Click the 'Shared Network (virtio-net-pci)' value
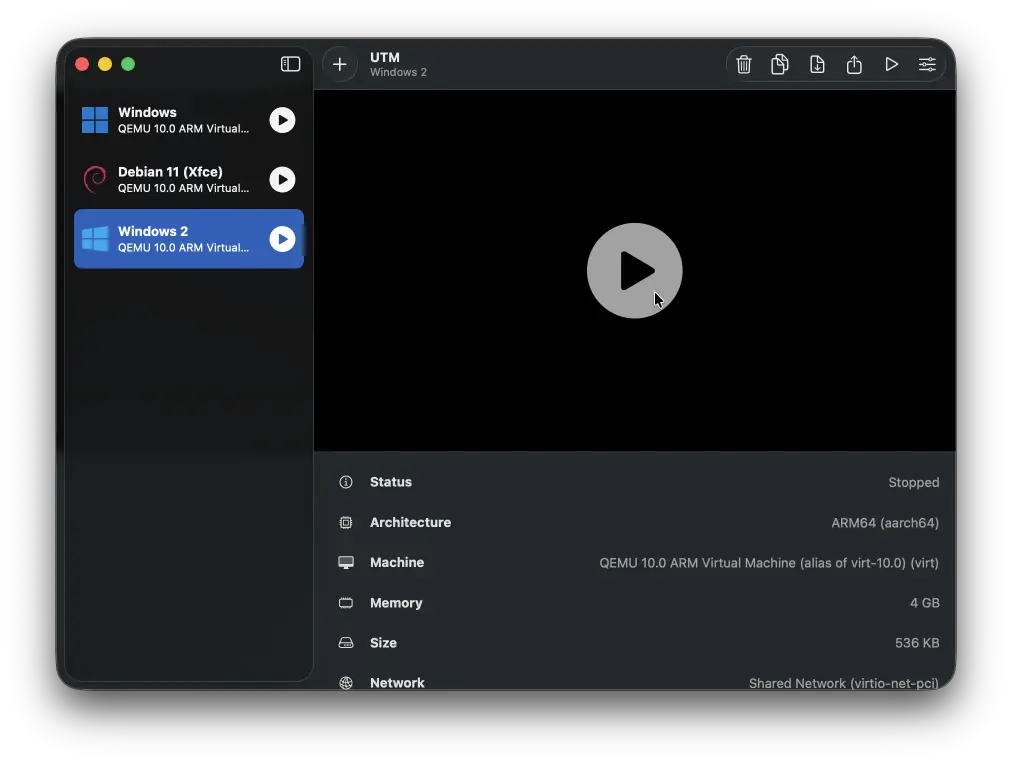1012x764 pixels. (x=844, y=683)
